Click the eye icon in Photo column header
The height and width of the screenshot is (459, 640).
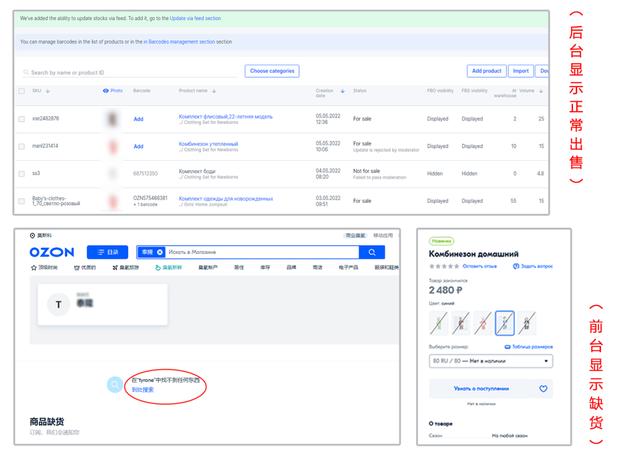pos(106,91)
